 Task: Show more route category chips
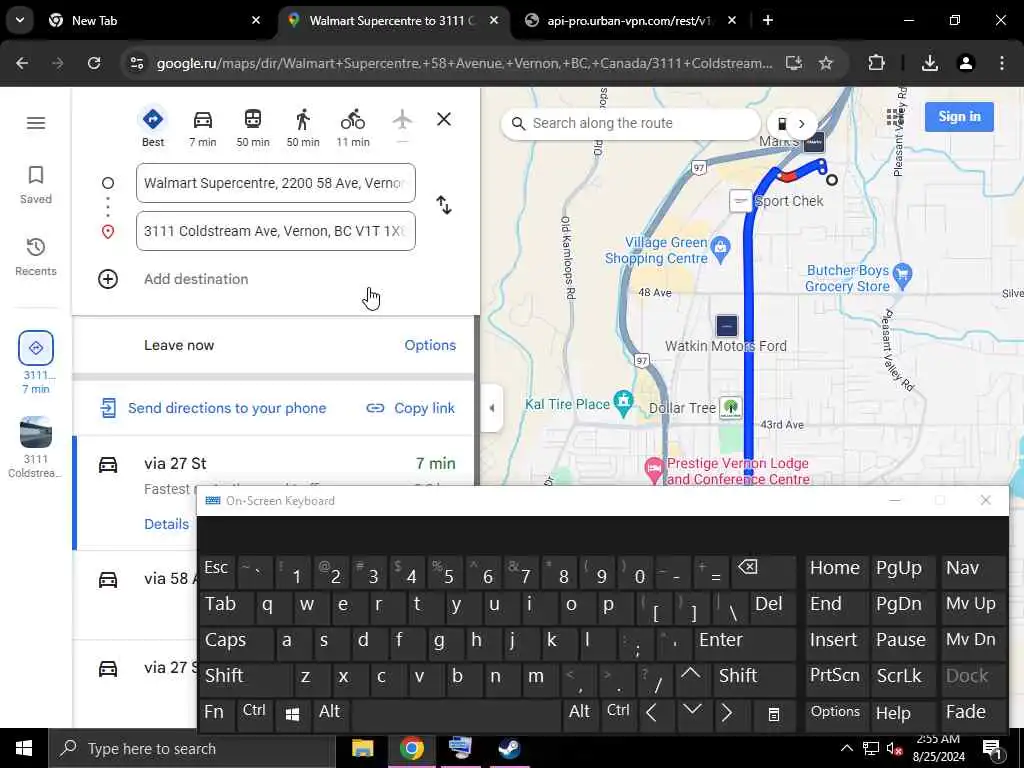801,123
